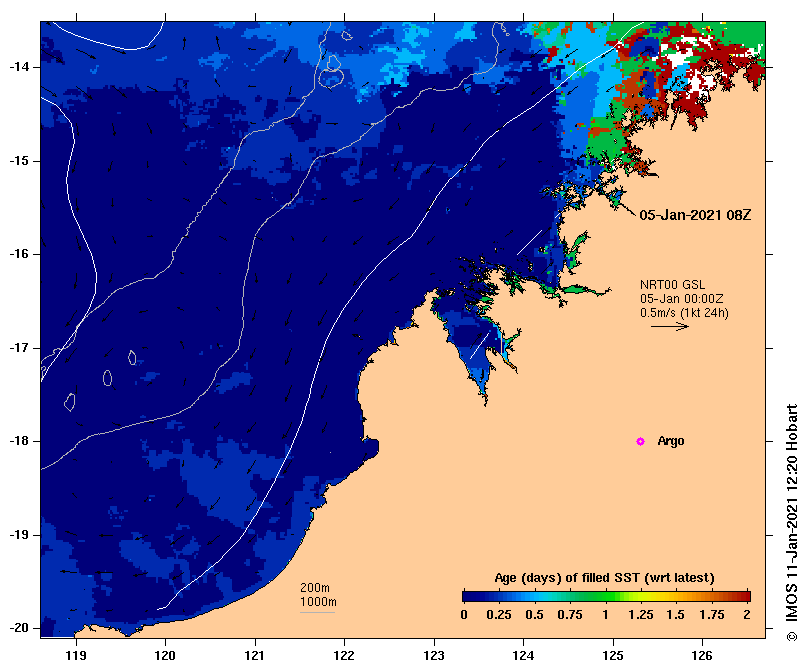Click the 'Argo' legend label
Image resolution: width=809 pixels, height=672 pixels.
[671, 441]
